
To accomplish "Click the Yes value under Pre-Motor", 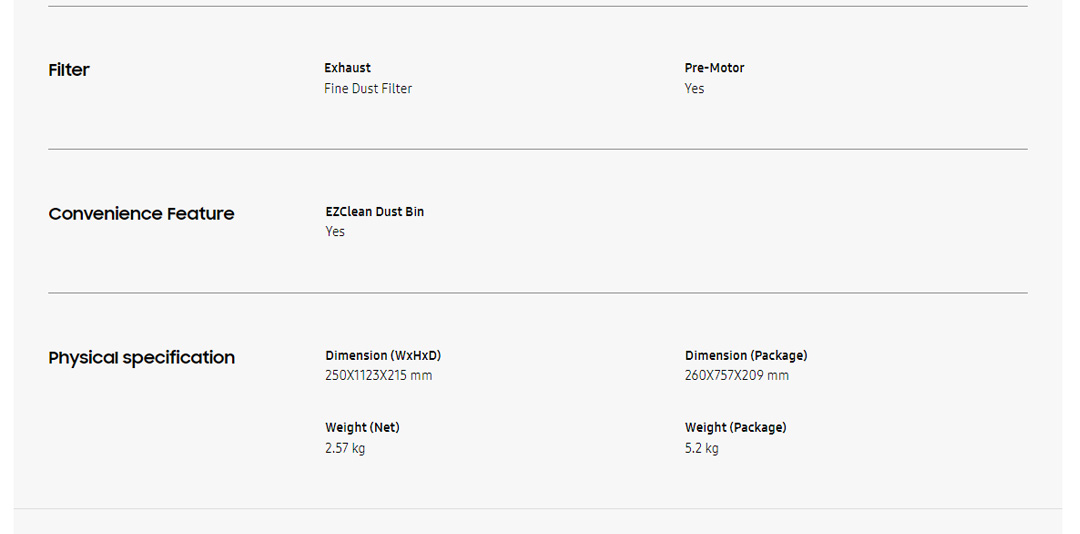I will (x=694, y=89).
